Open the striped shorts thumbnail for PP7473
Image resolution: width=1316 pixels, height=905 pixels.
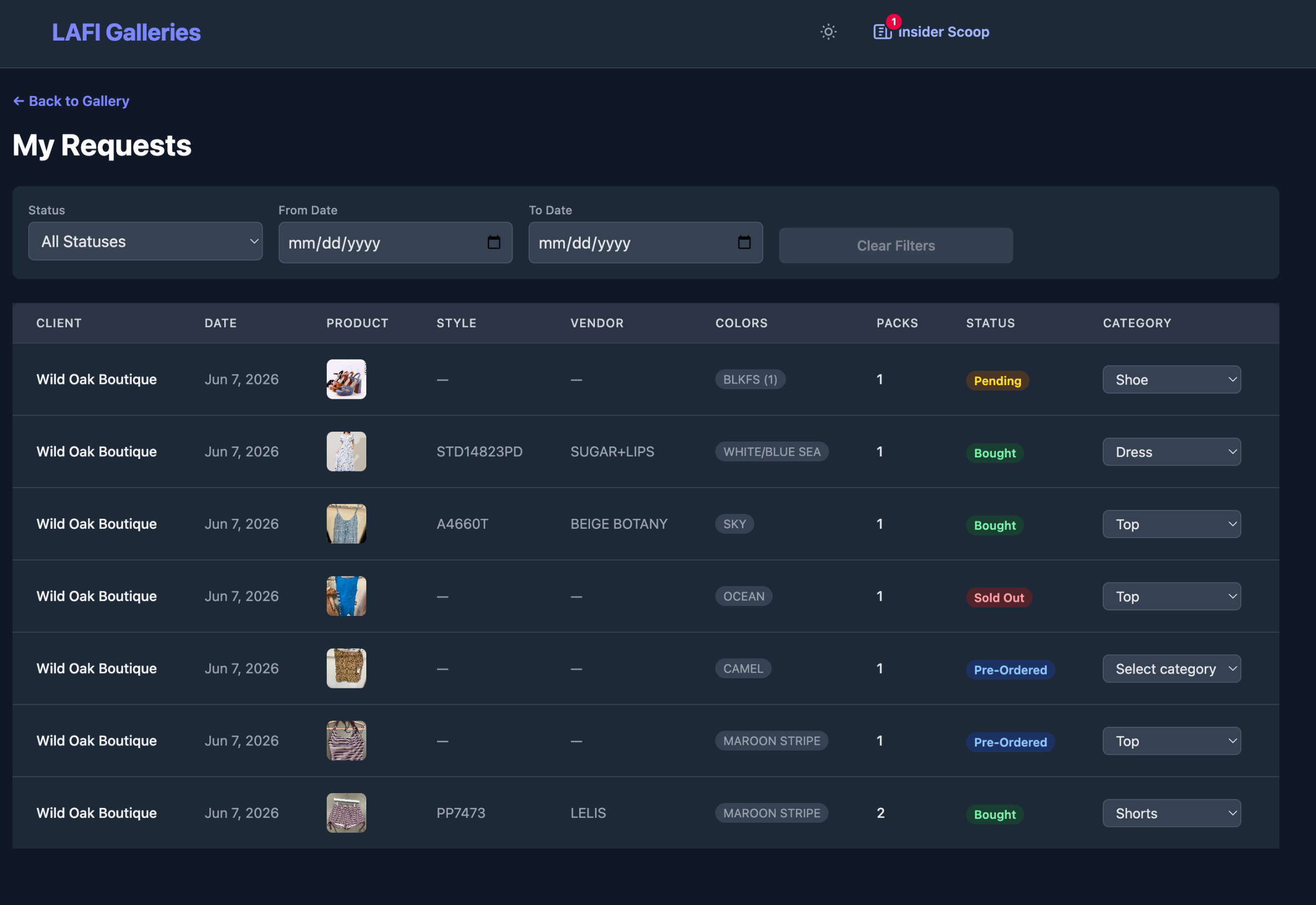pyautogui.click(x=347, y=813)
